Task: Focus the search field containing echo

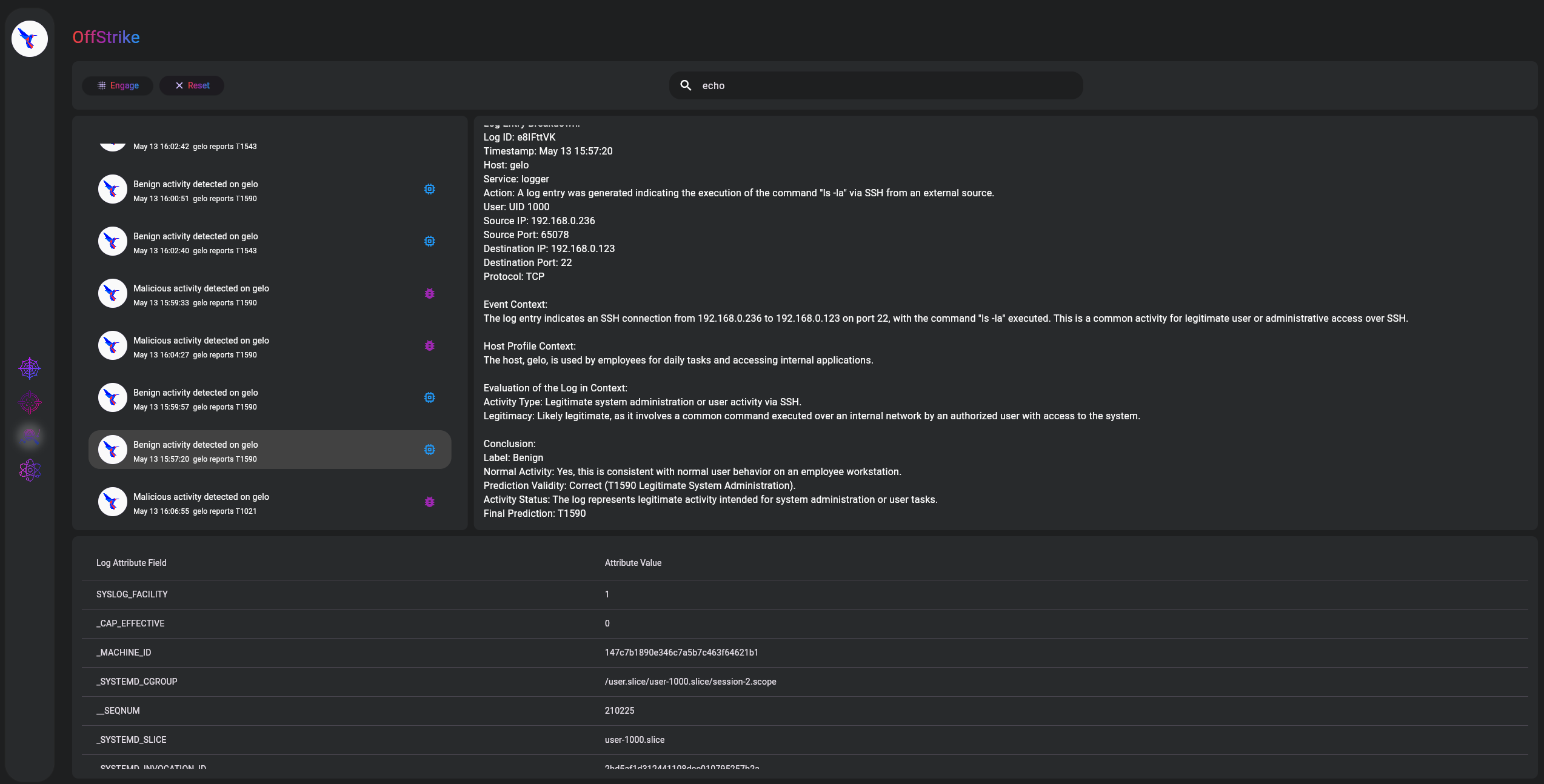Action: tap(876, 85)
